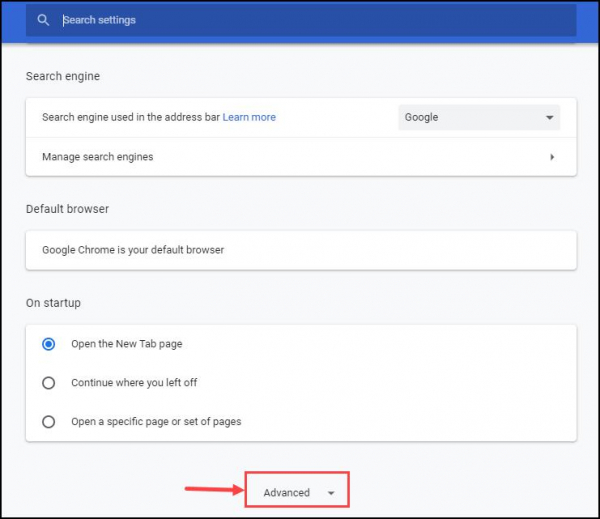Click the down arrow next to Advanced
This screenshot has height=519, width=600.
pyautogui.click(x=331, y=493)
